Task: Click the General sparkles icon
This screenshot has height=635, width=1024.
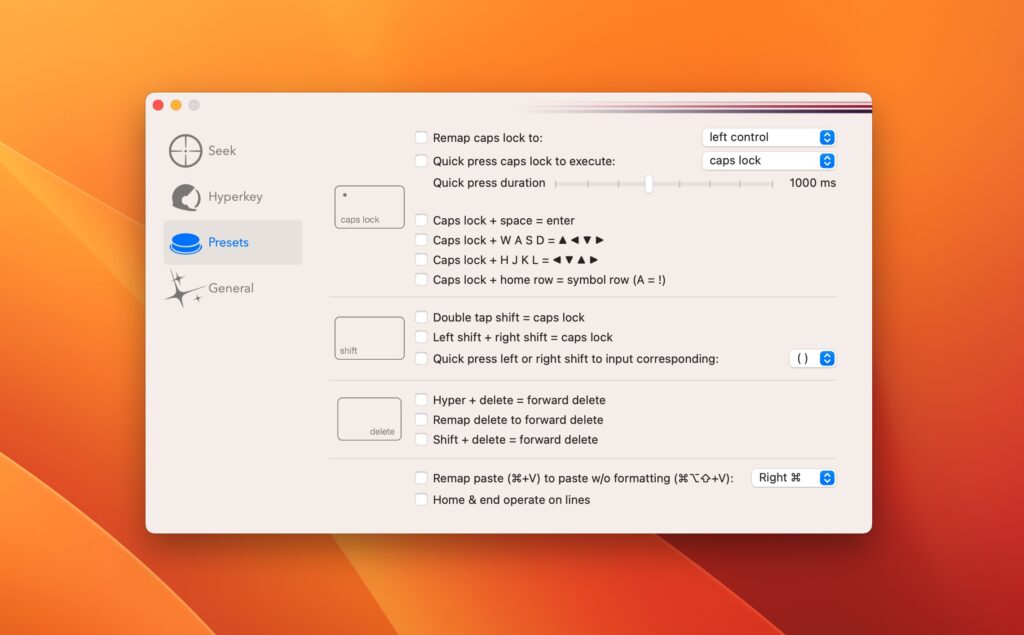Action: pos(183,288)
